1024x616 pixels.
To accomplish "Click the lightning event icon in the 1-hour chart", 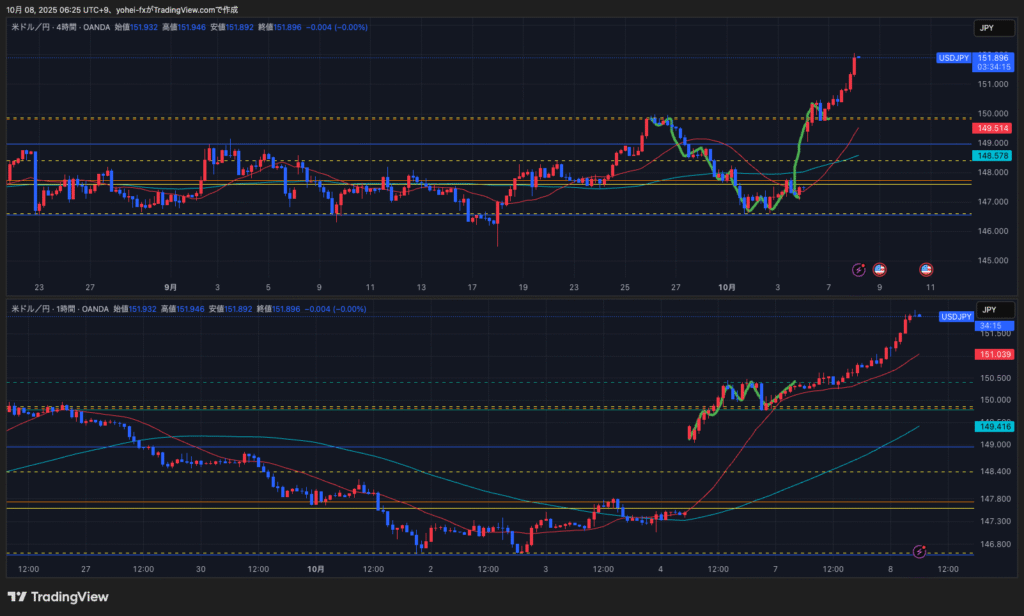I will [920, 551].
